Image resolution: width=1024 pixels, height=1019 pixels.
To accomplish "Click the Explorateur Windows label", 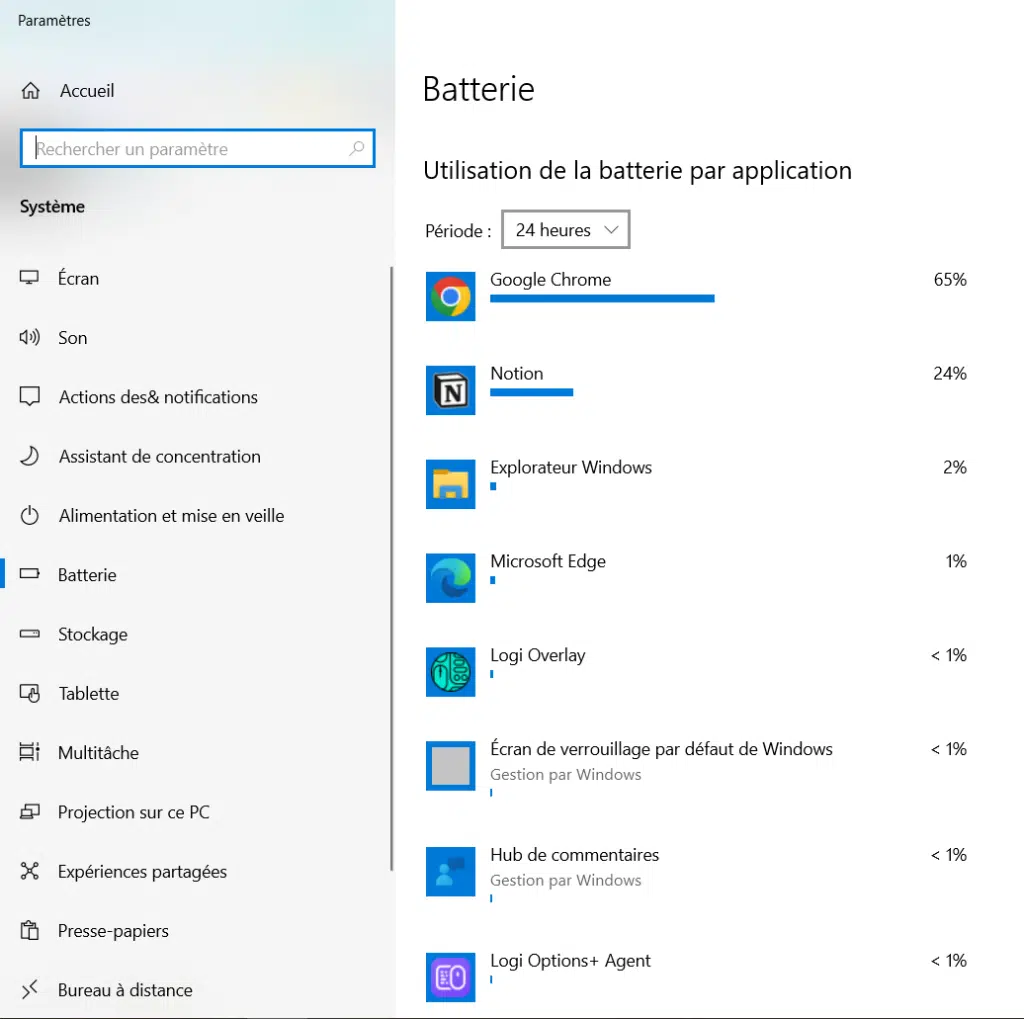I will coord(571,467).
